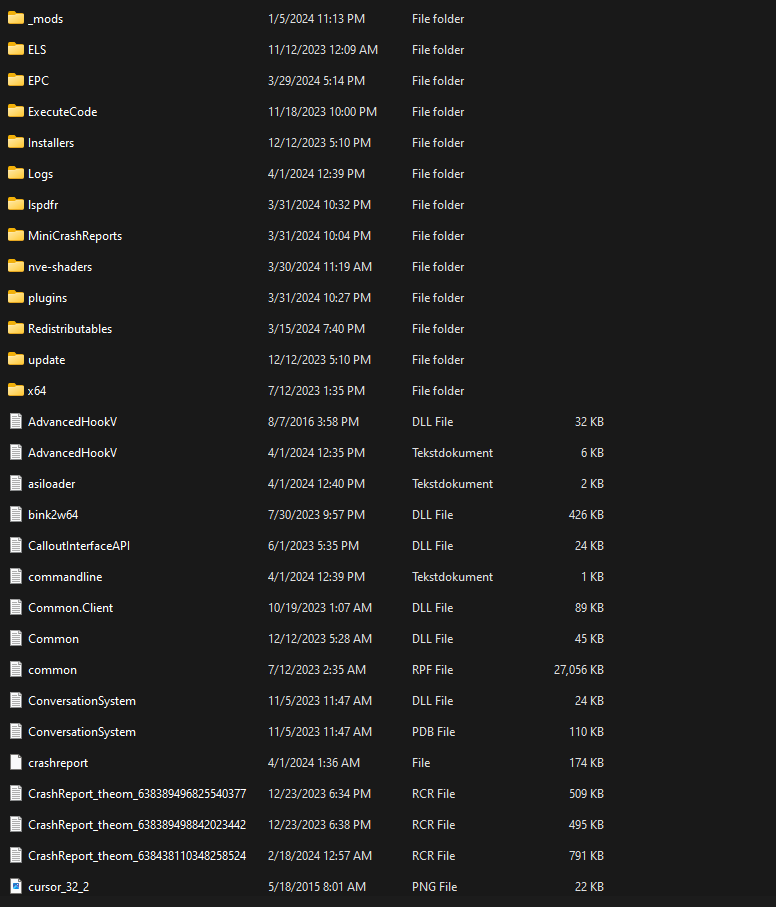Click the cursor_32_2 file name
776x907 pixels.
tap(58, 887)
